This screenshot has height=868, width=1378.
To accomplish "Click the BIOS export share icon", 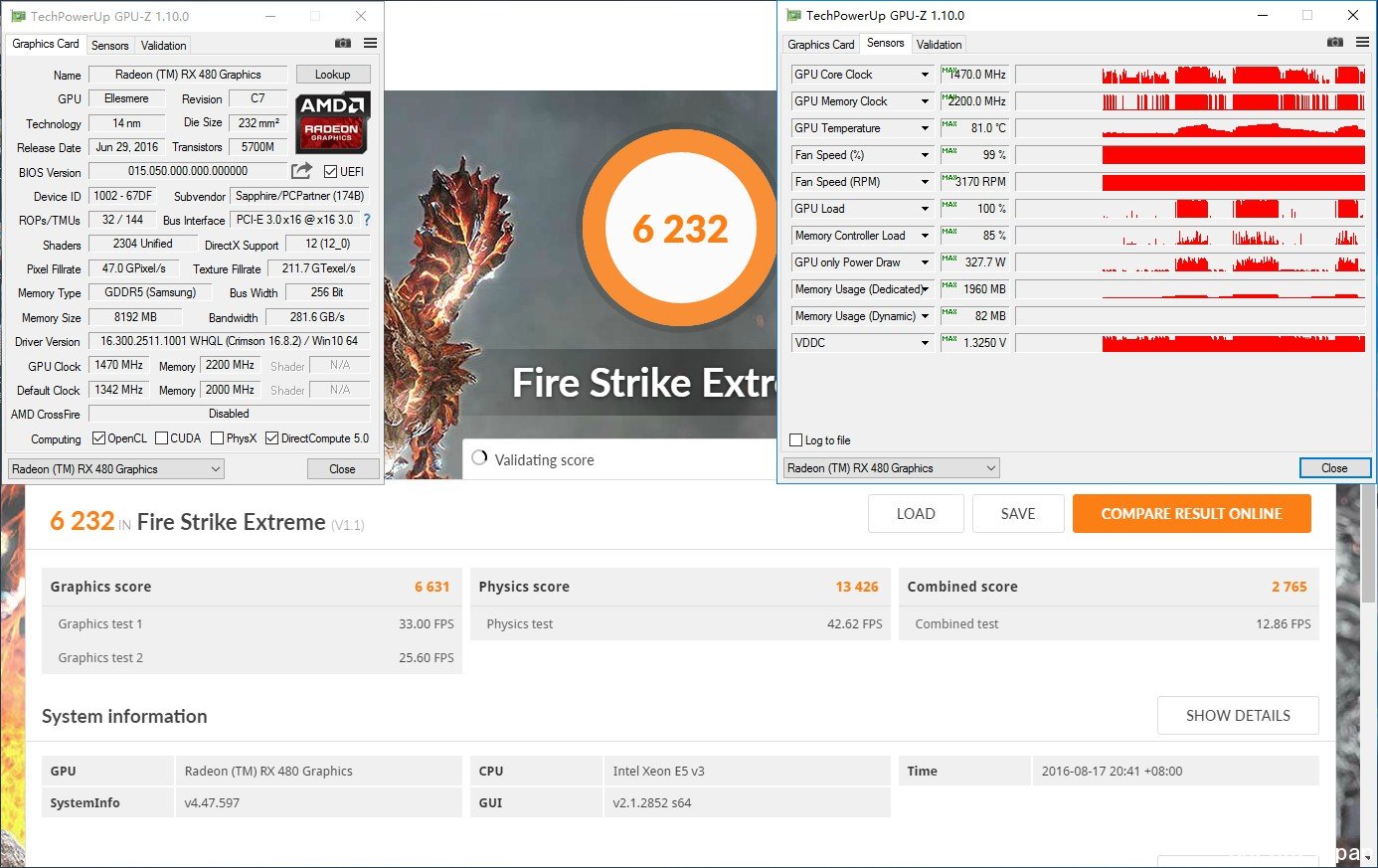I will pos(302,170).
